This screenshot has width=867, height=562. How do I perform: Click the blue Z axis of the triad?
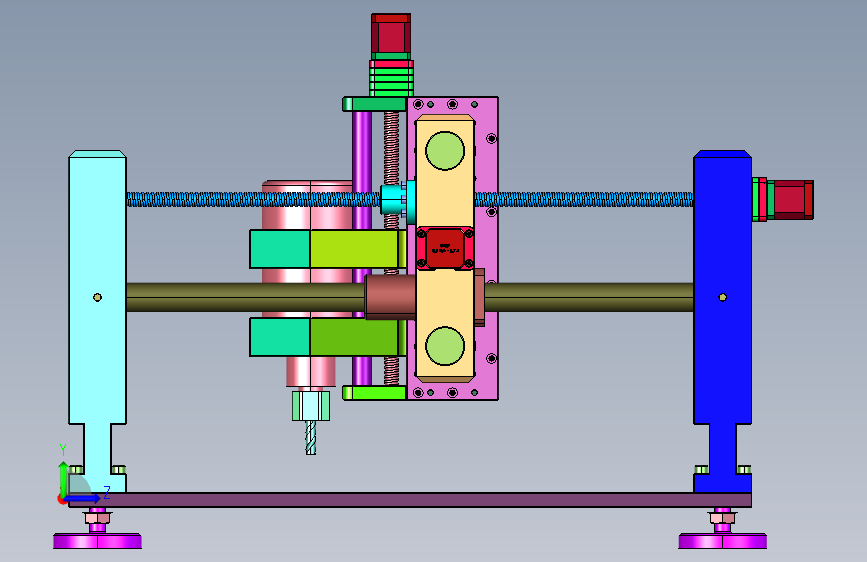coord(84,498)
